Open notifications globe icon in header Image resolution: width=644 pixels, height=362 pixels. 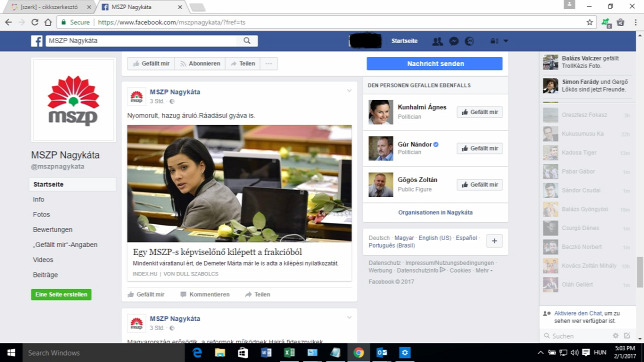pyautogui.click(x=469, y=41)
